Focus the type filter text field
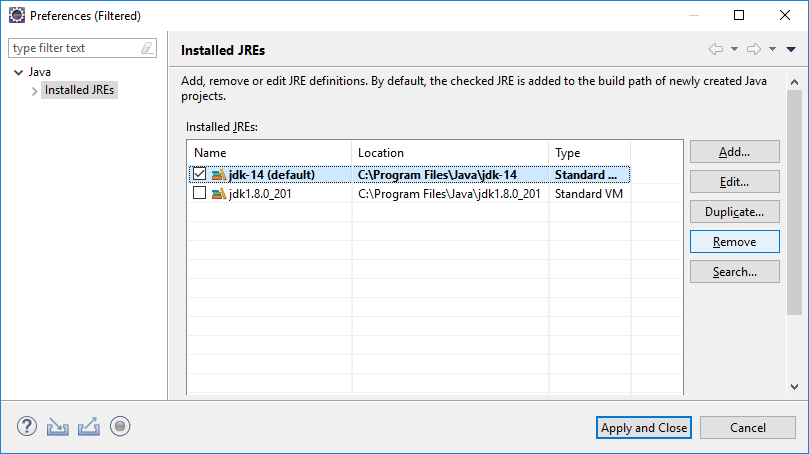The width and height of the screenshot is (809, 454). coord(75,48)
